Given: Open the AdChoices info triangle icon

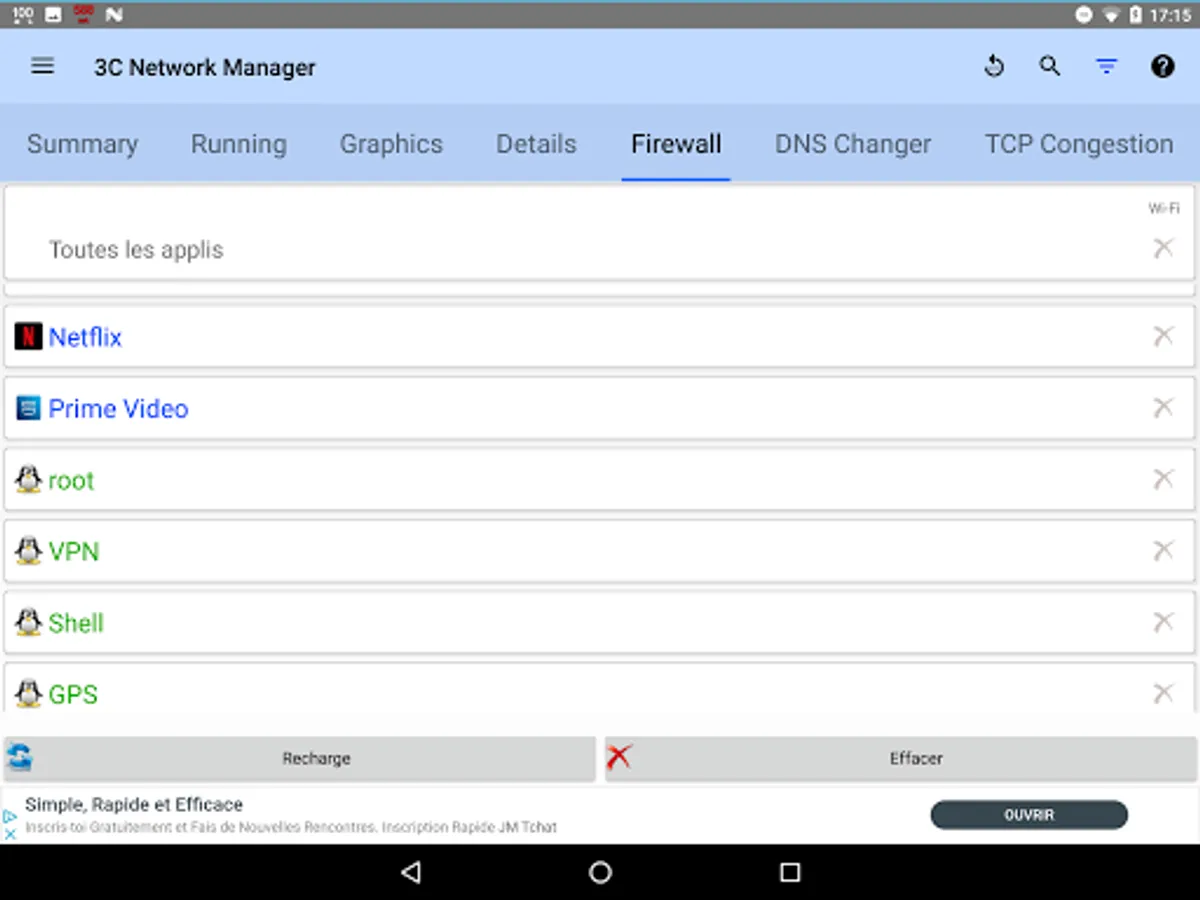Looking at the screenshot, I should (10, 816).
